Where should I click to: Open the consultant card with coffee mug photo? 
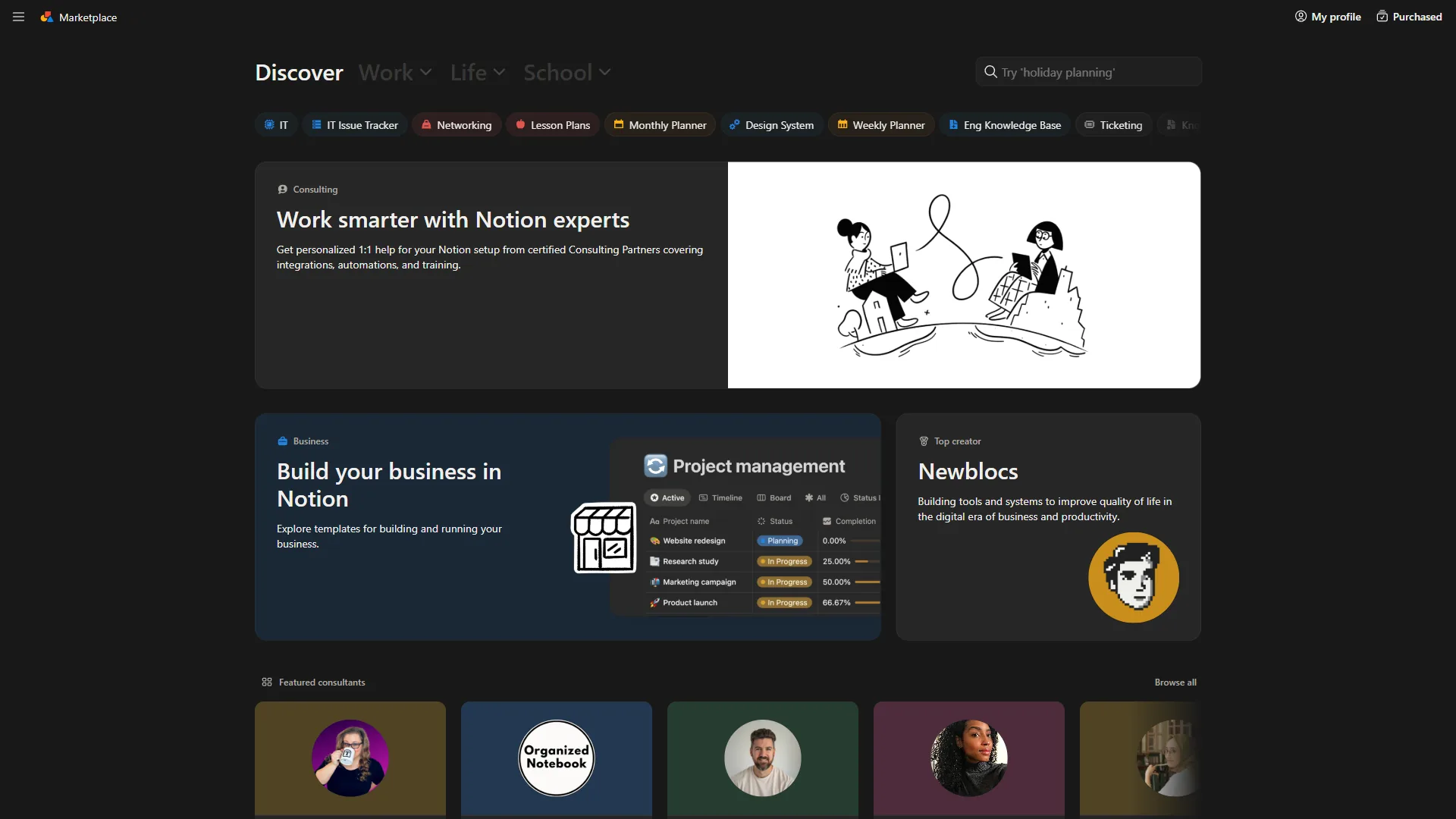[x=350, y=758]
